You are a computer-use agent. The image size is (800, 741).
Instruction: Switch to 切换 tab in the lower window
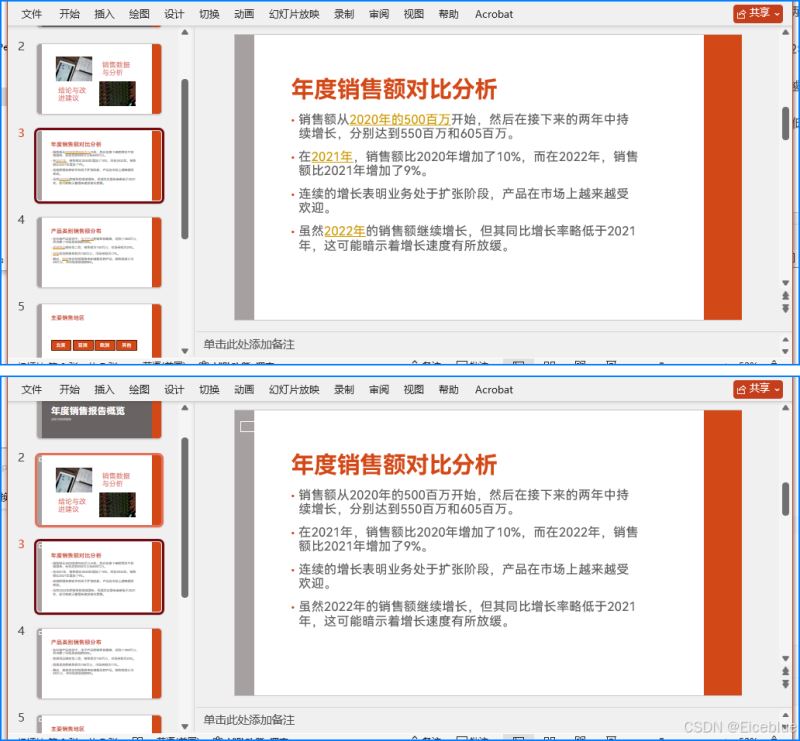pos(209,390)
